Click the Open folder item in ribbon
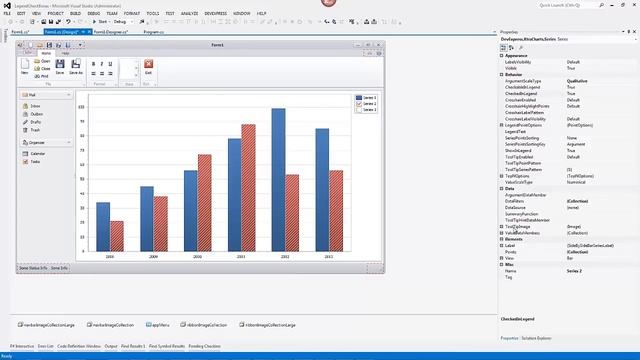640x360 pixels. click(42, 61)
